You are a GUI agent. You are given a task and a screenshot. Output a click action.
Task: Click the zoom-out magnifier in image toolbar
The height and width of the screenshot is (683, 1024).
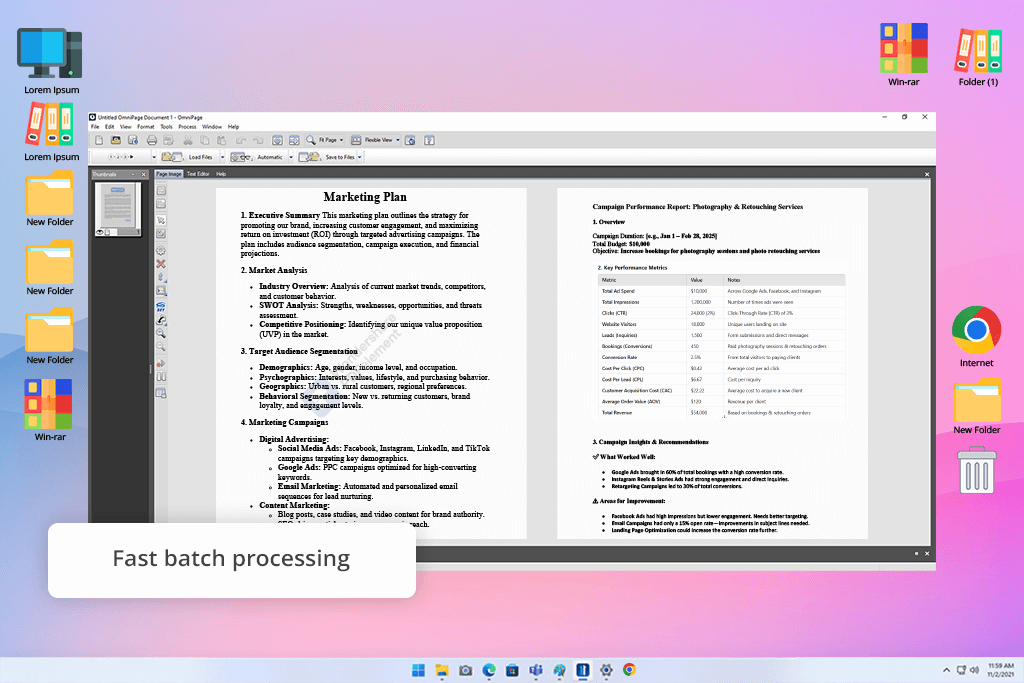[x=161, y=347]
